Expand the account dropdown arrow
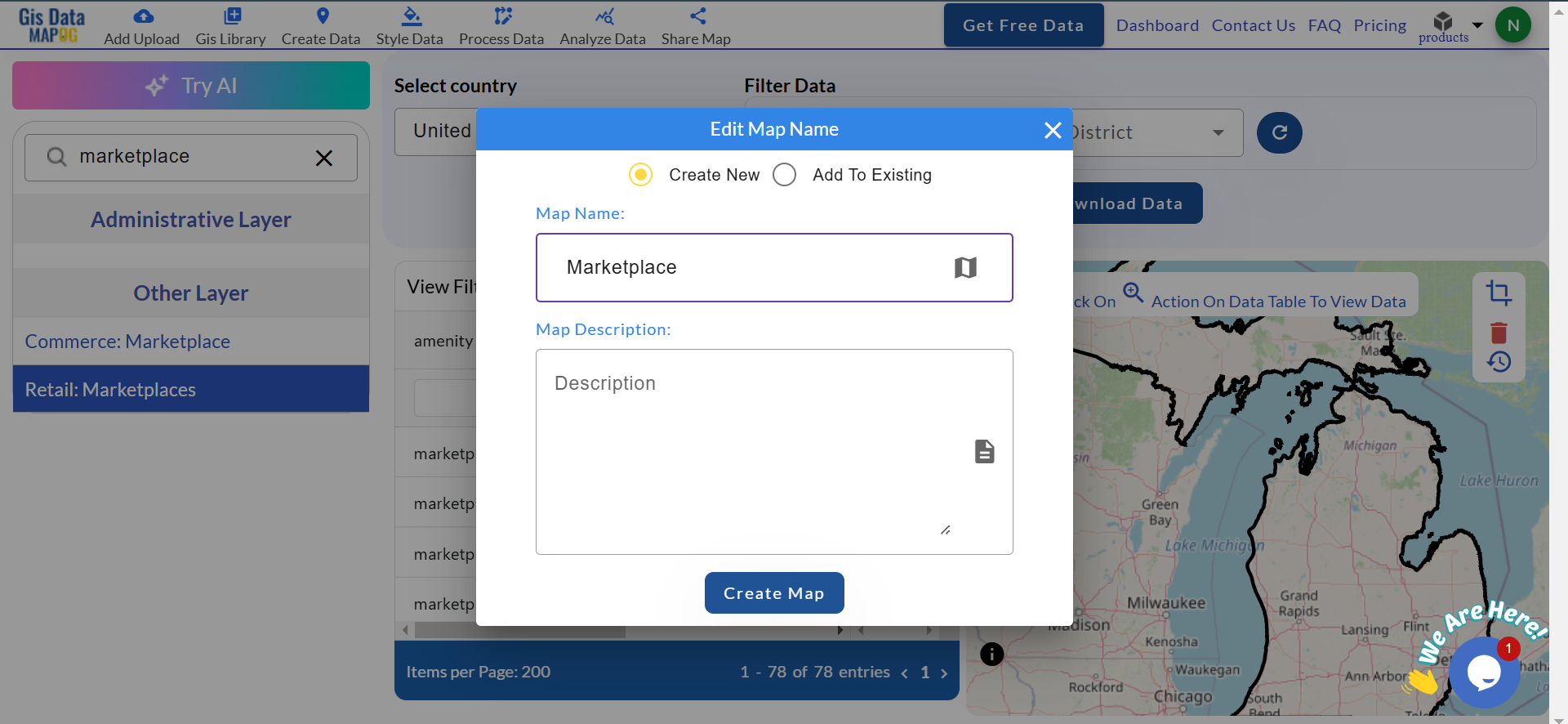The width and height of the screenshot is (1568, 724). (x=1477, y=25)
